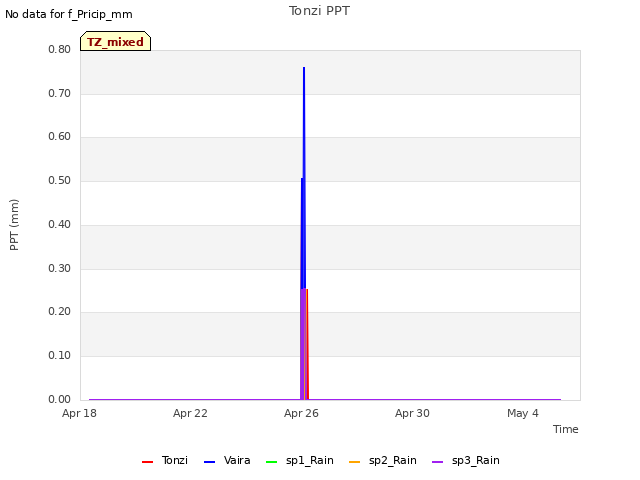Viewport: 640px width, 480px height.
Task: Click the Apr 18 x-axis label
Action: 79,413
